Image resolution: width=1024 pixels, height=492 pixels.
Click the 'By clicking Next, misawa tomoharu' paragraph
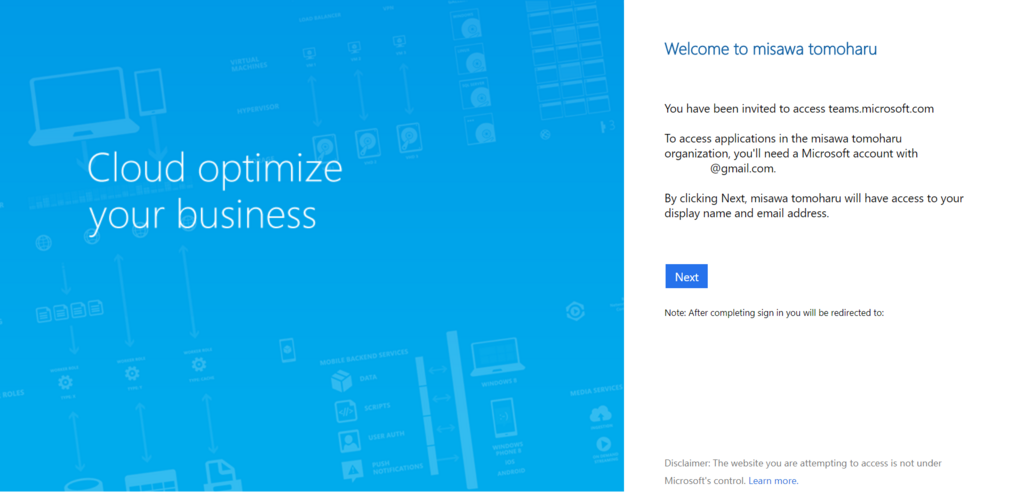coord(814,206)
